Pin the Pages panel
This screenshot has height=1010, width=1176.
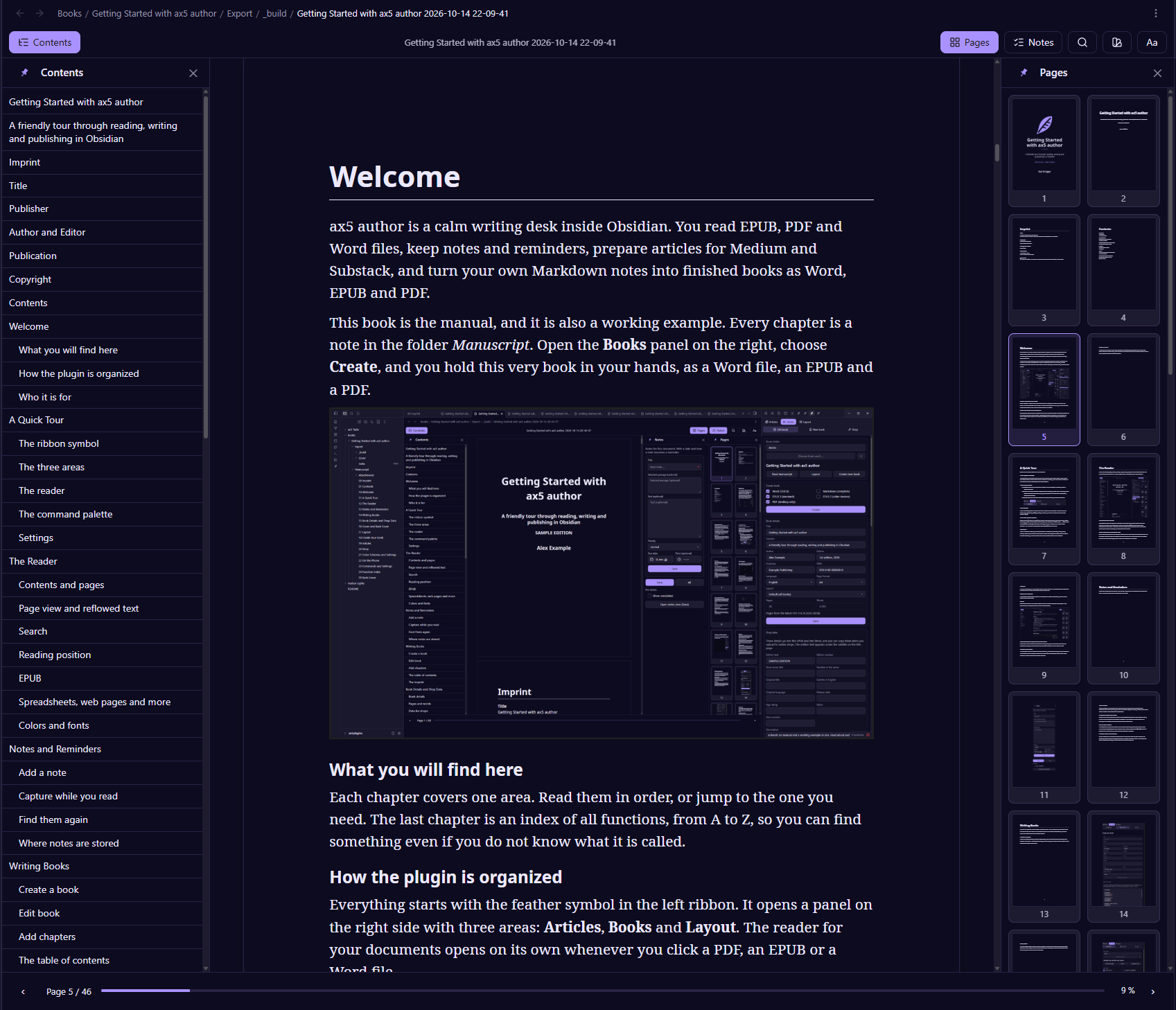[1024, 73]
